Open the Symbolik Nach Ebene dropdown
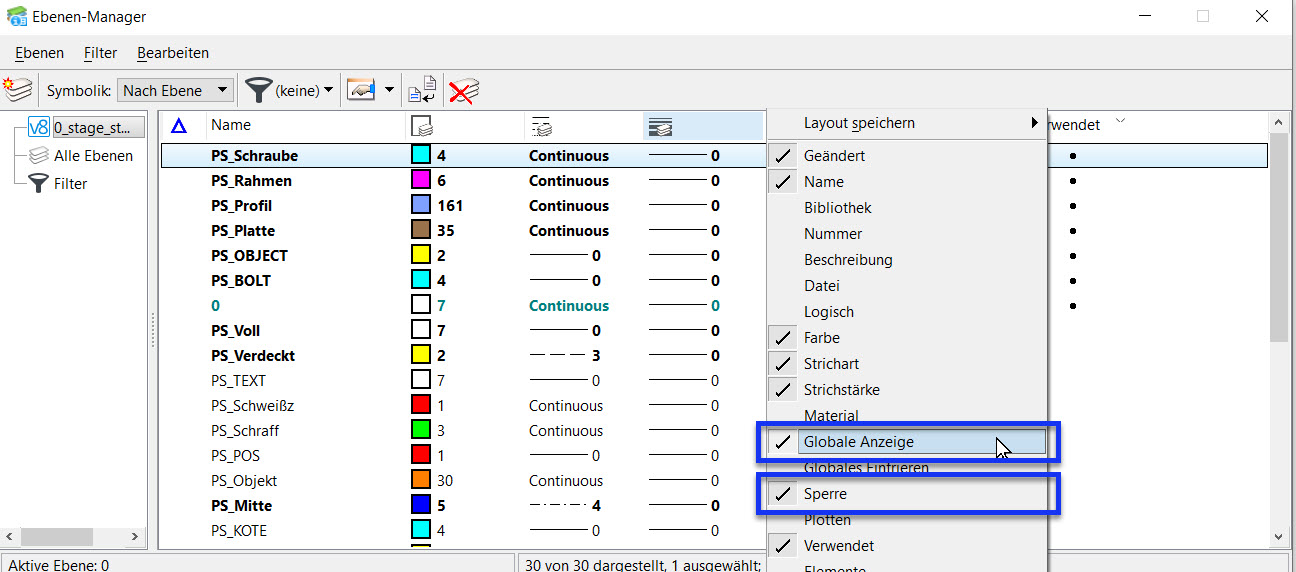This screenshot has height=572, width=1296. [175, 90]
